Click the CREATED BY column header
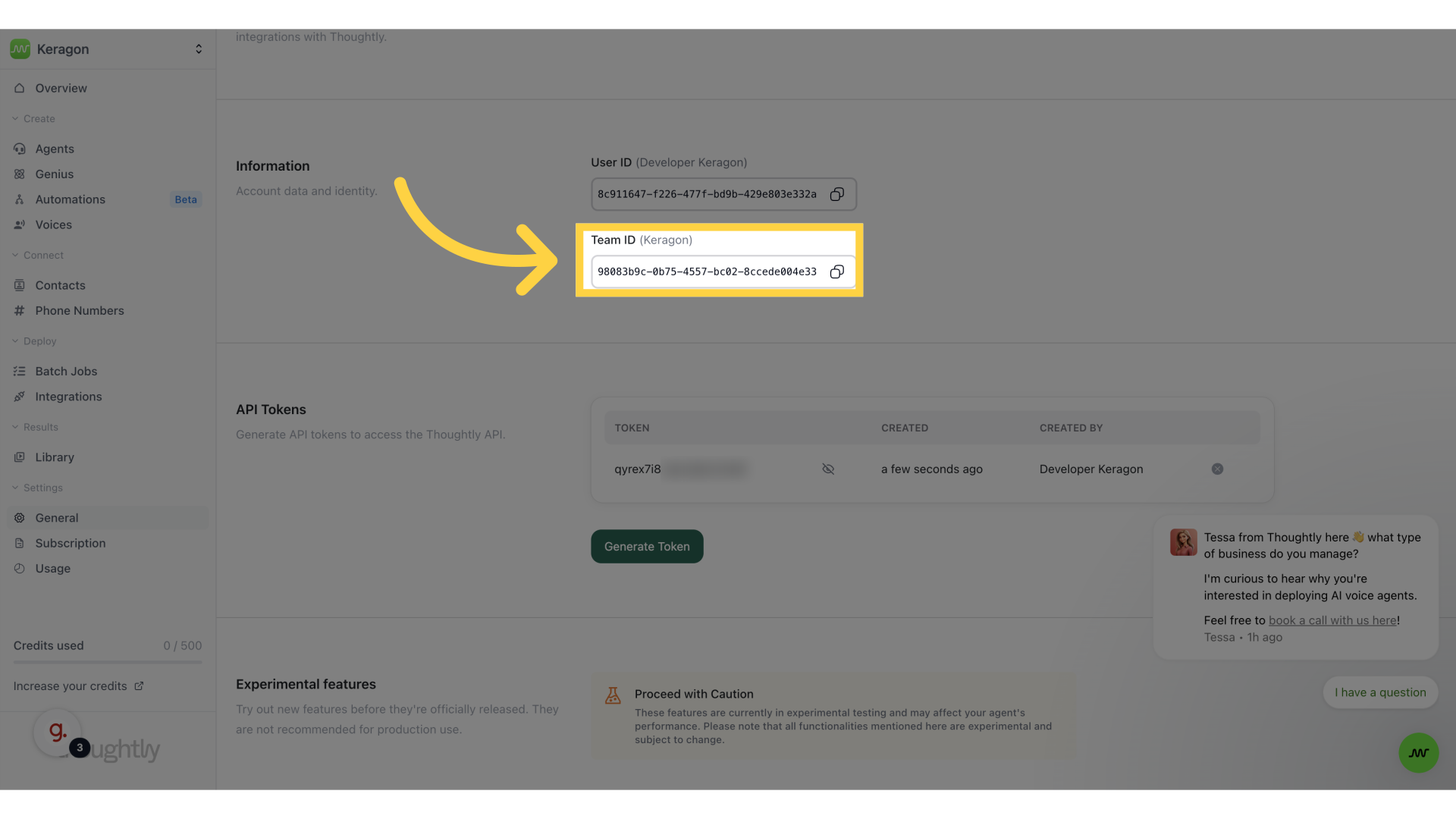The height and width of the screenshot is (819, 1456). coord(1071,428)
